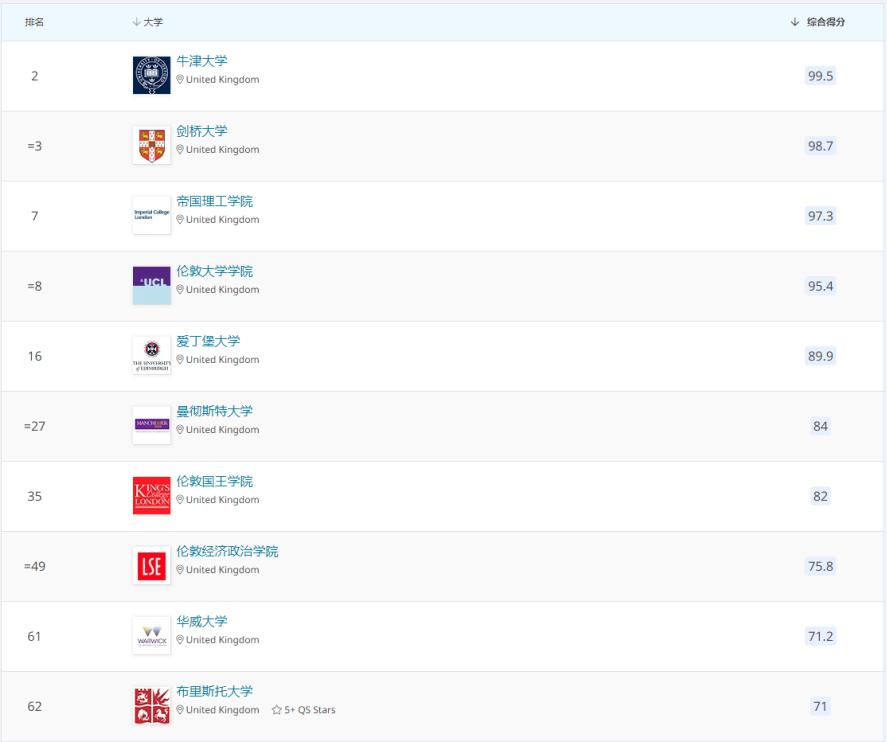This screenshot has height=742, width=887.
Task: Click the location pin under 华威大学
Action: pos(180,640)
